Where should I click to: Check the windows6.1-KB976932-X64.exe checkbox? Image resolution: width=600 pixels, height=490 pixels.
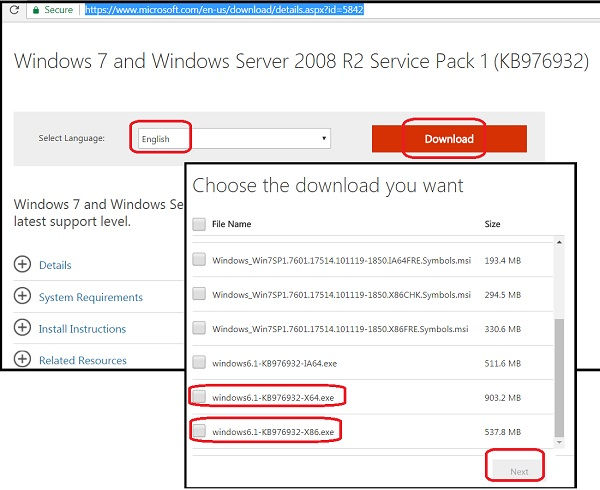click(199, 396)
